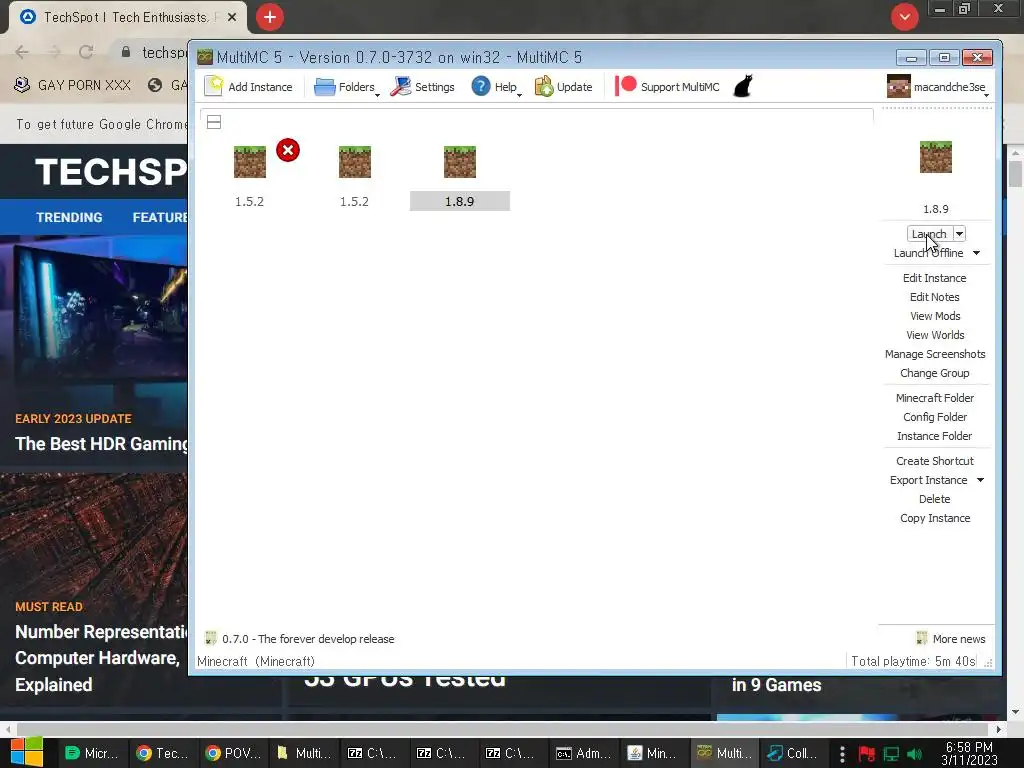1024x768 pixels.
Task: Click the Total playtime status text
Action: click(x=913, y=661)
